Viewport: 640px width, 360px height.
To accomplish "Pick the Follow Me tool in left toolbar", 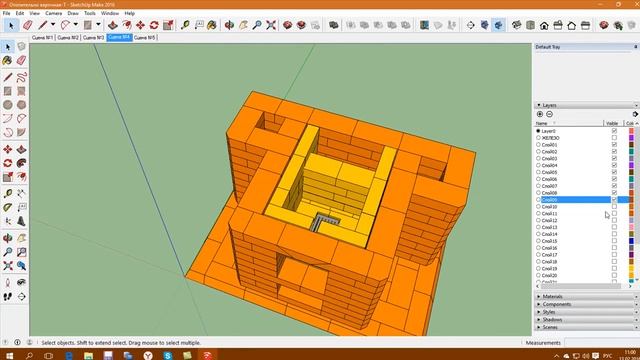I will [22, 163].
